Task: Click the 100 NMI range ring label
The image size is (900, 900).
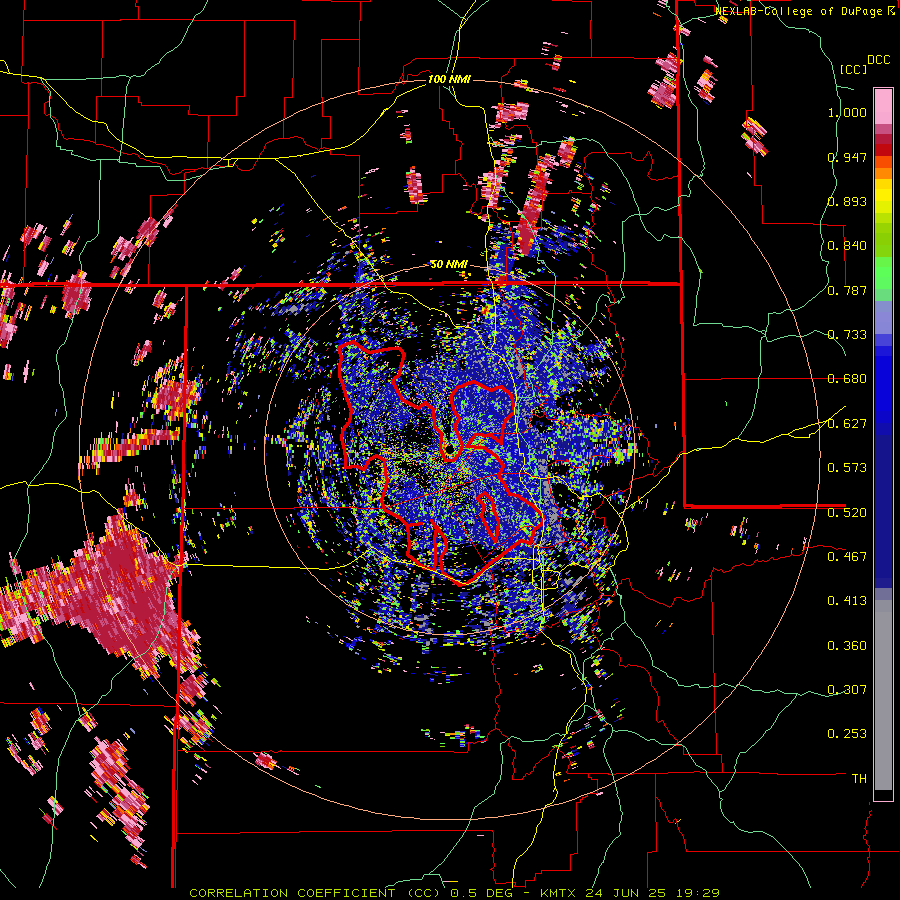Action: coord(449,79)
